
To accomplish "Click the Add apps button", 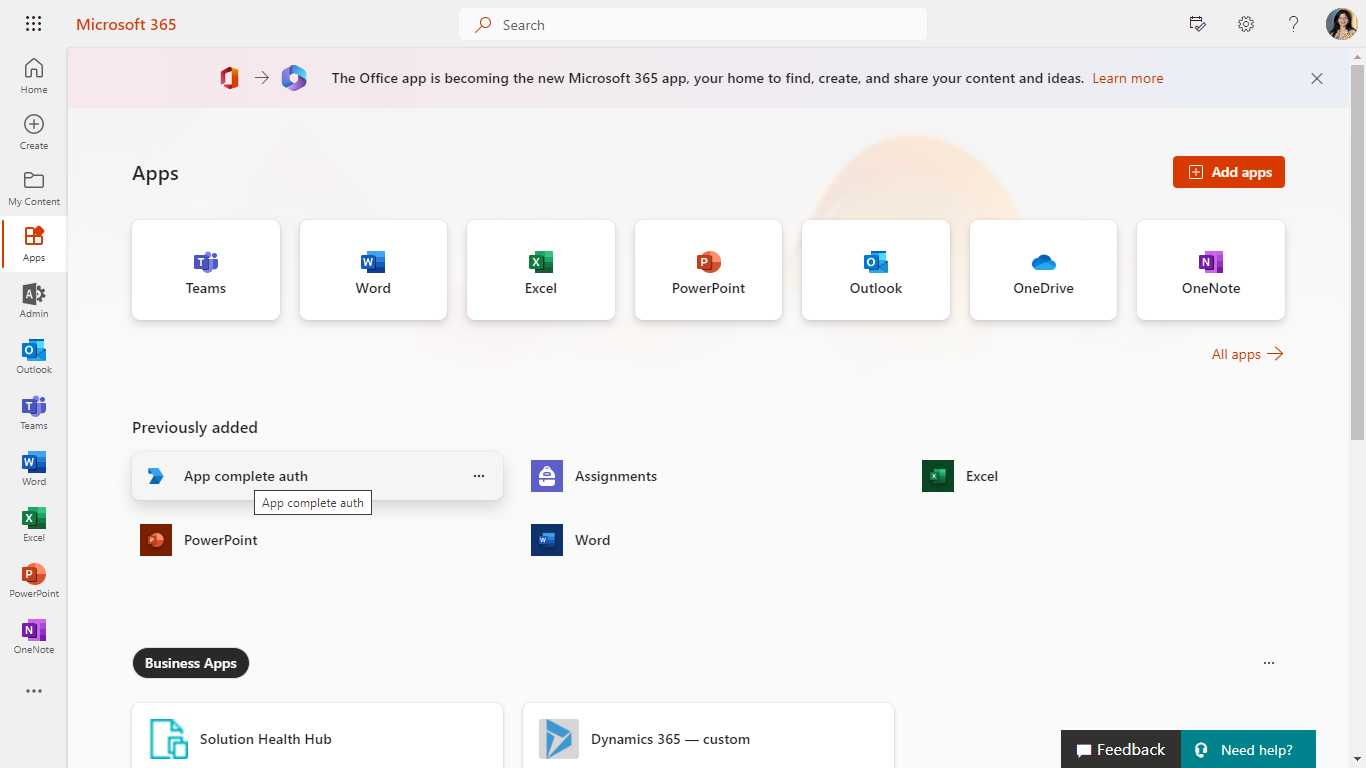I will pos(1229,172).
